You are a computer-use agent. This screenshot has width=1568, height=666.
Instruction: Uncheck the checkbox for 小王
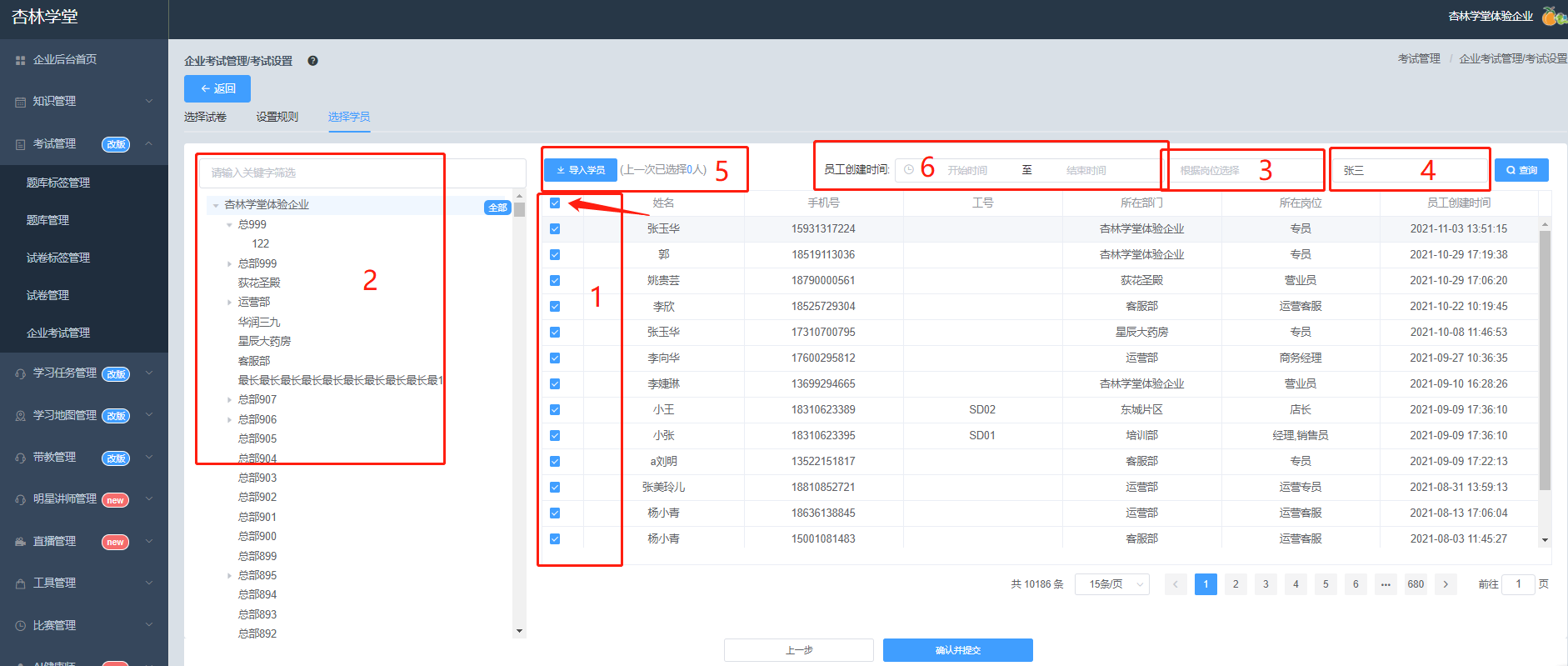(x=555, y=409)
